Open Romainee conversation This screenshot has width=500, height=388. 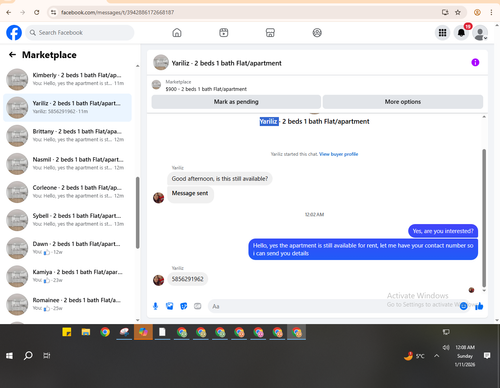coord(67,304)
